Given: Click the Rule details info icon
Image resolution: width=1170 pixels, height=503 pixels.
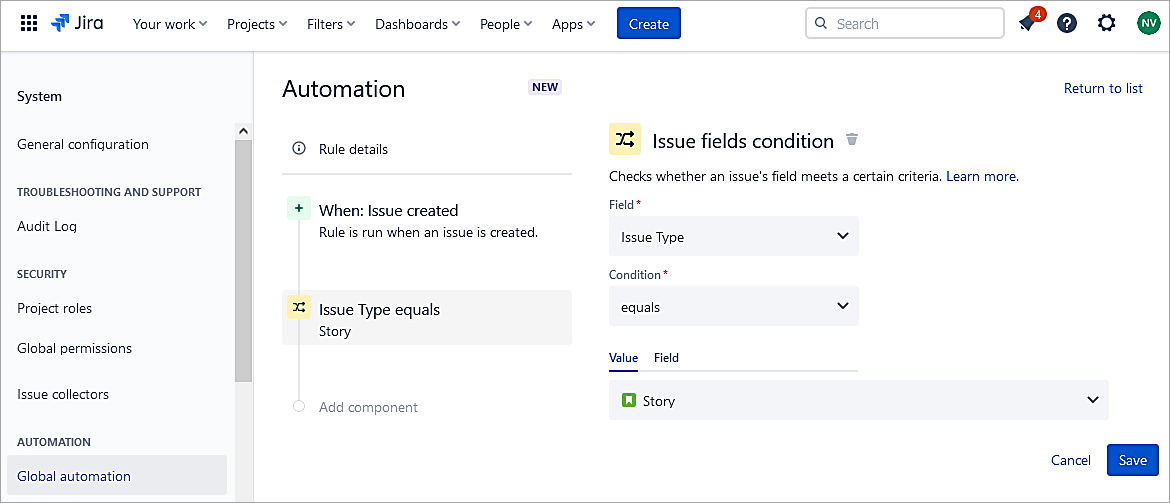Looking at the screenshot, I should click(x=298, y=149).
